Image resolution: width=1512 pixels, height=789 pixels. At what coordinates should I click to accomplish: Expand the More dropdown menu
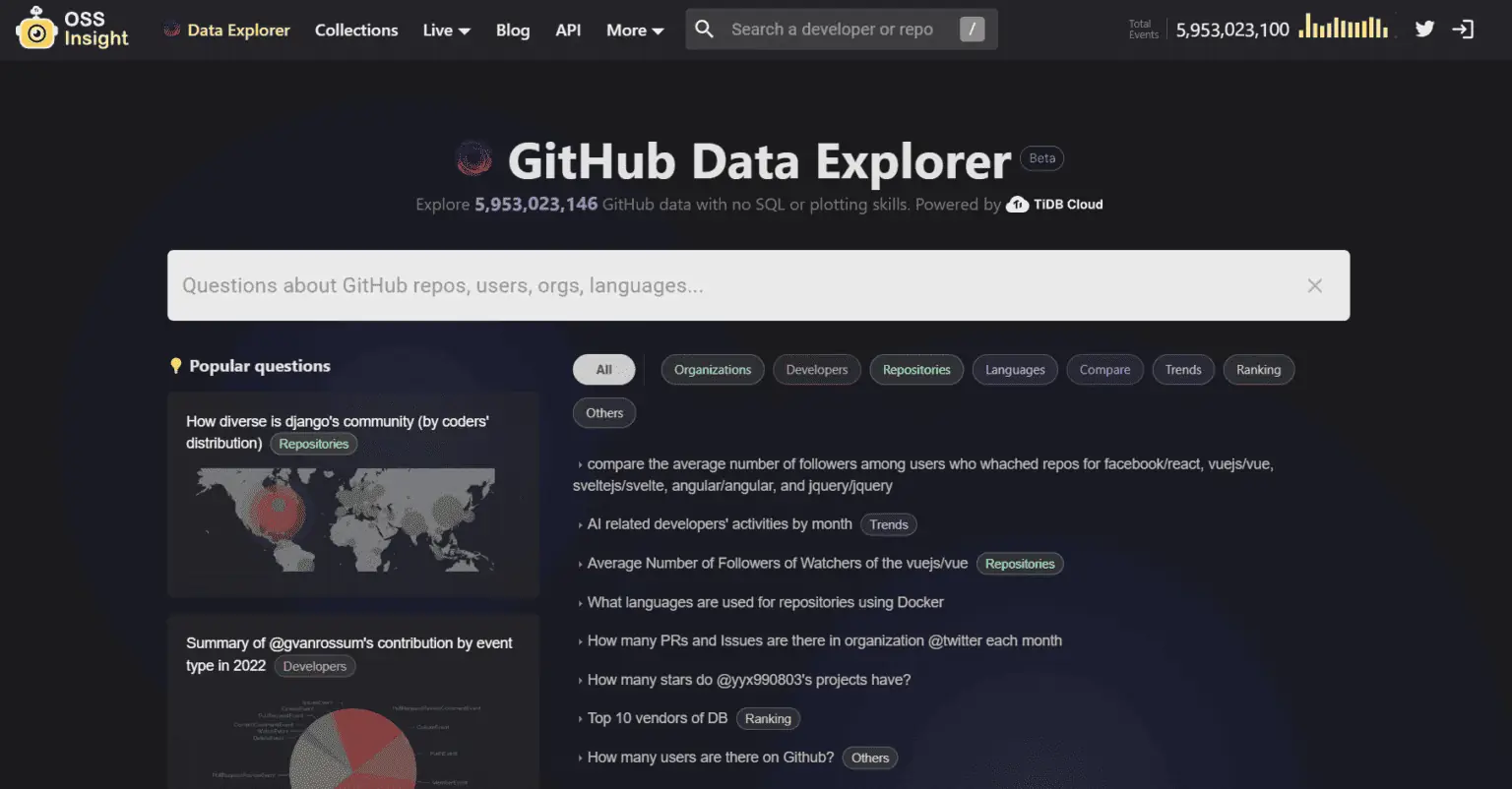click(635, 30)
